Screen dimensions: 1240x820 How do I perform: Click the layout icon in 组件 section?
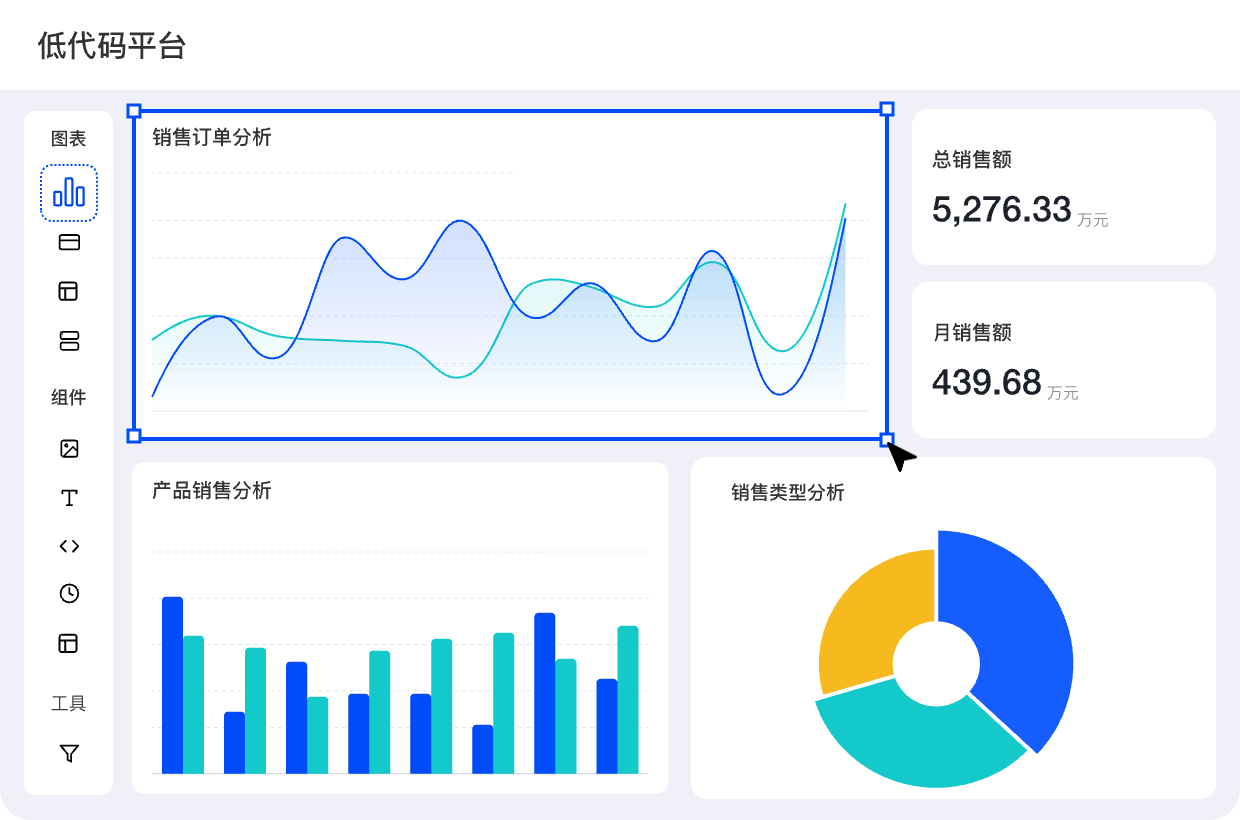point(69,643)
